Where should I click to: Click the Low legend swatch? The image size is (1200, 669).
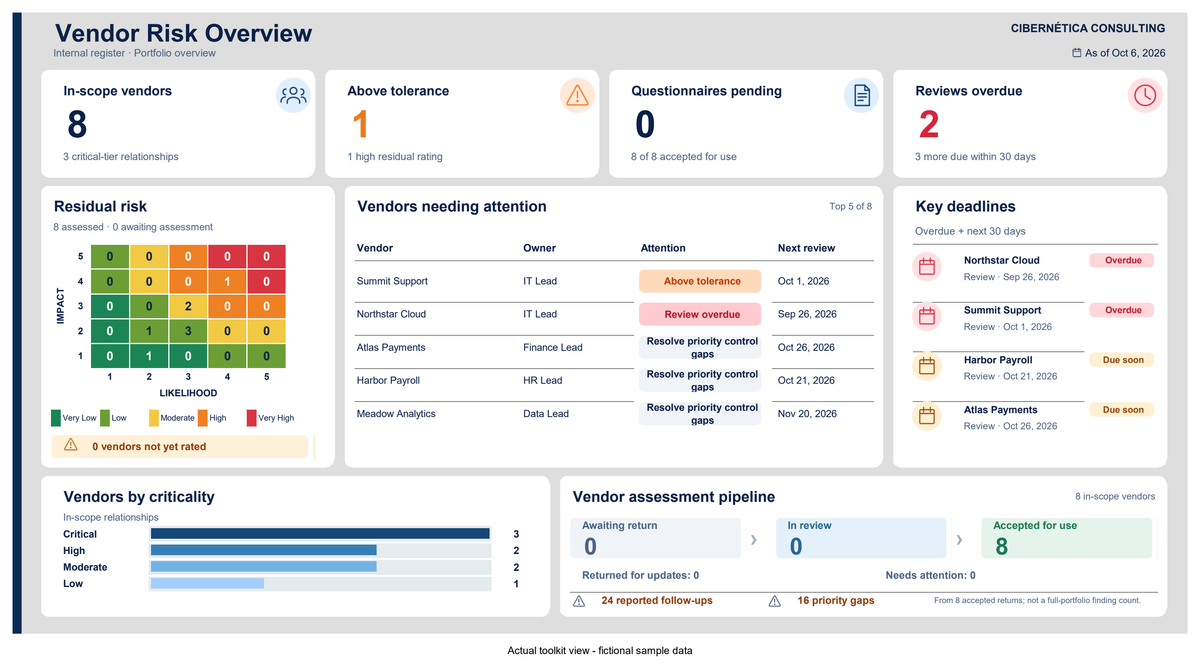[104, 418]
